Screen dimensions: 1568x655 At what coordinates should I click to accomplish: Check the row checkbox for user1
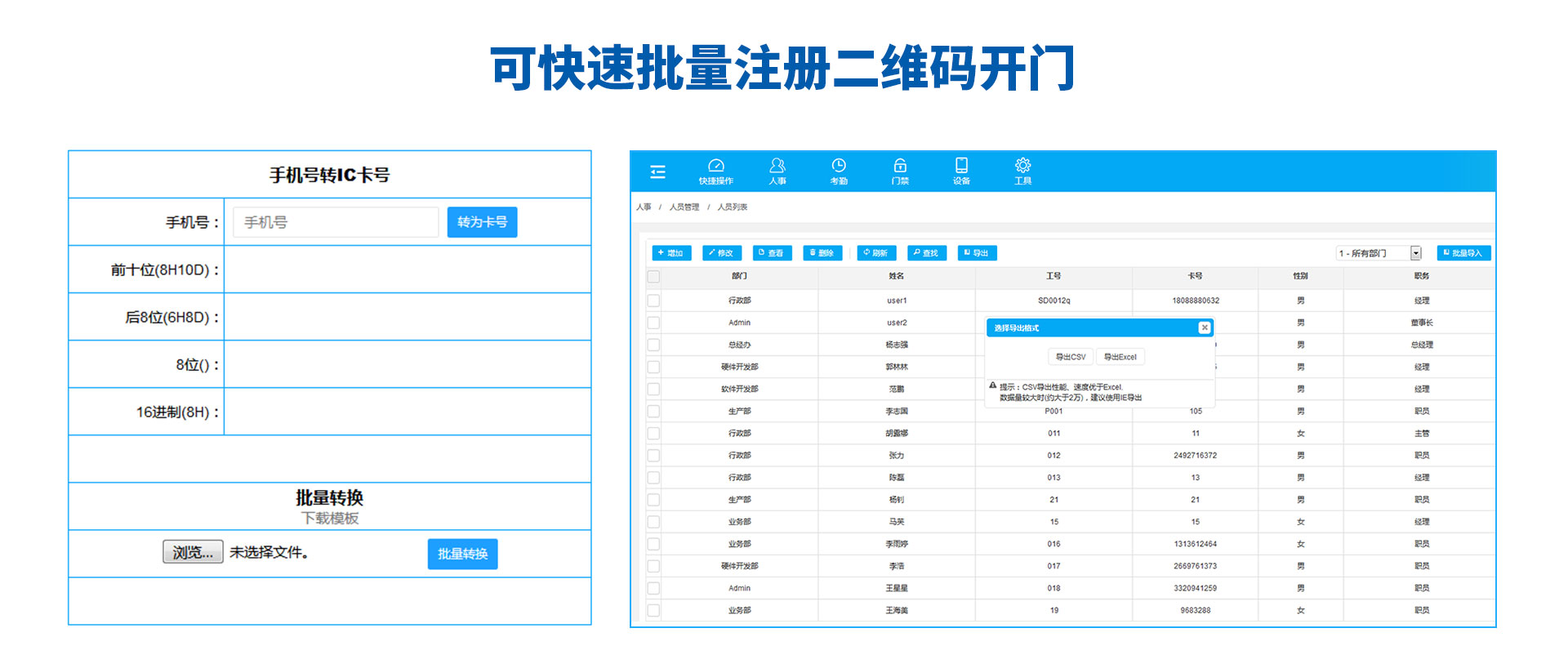pyautogui.click(x=653, y=301)
